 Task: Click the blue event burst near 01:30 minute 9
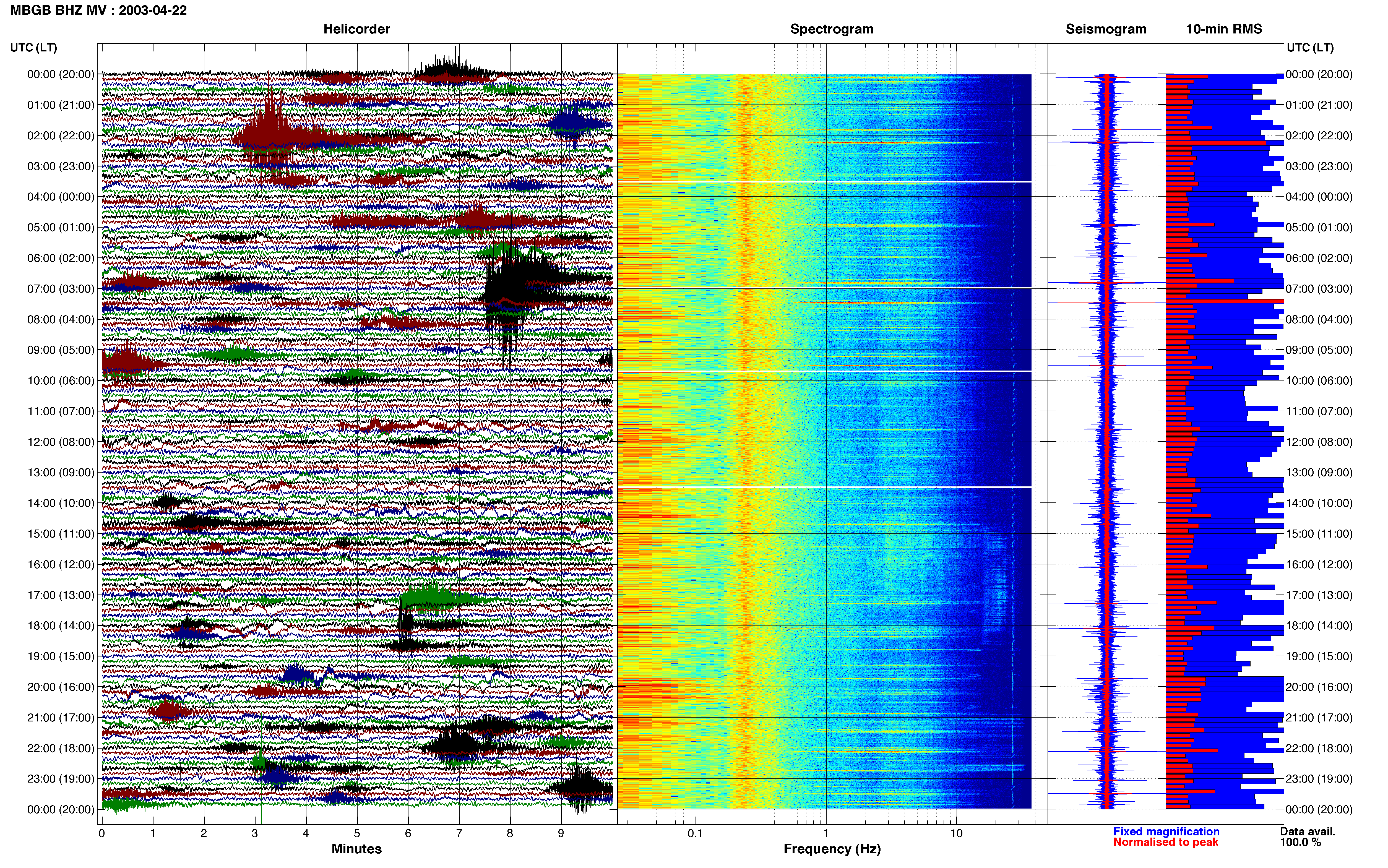pos(577,123)
